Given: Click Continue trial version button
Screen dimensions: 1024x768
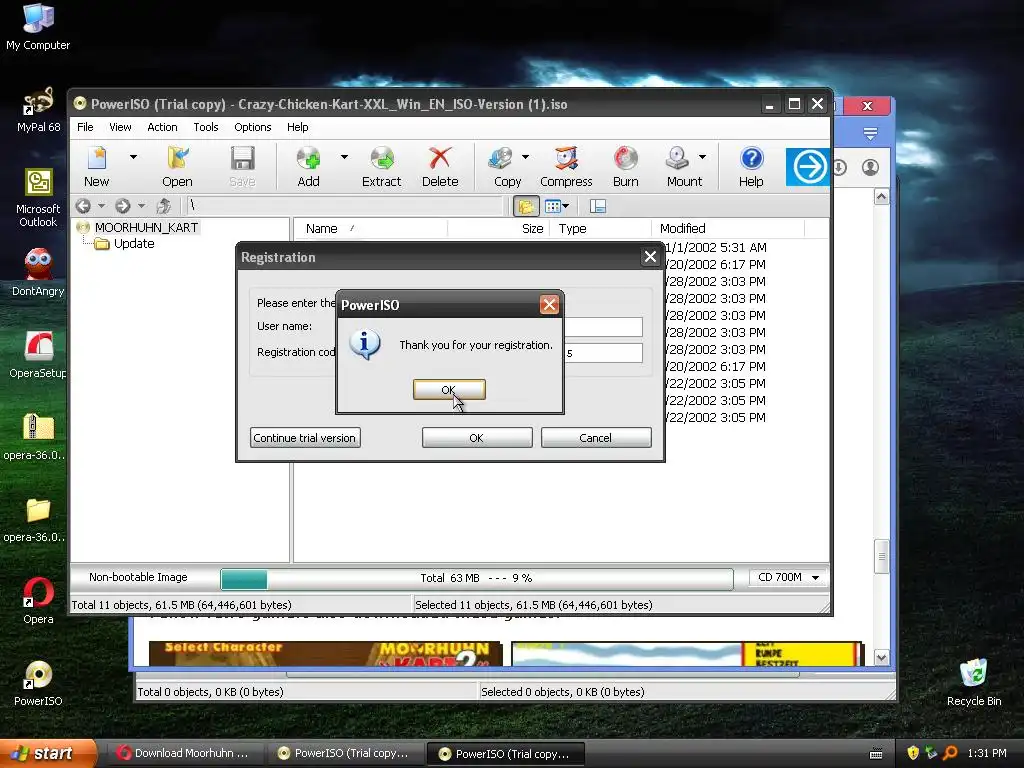Looking at the screenshot, I should coord(305,438).
